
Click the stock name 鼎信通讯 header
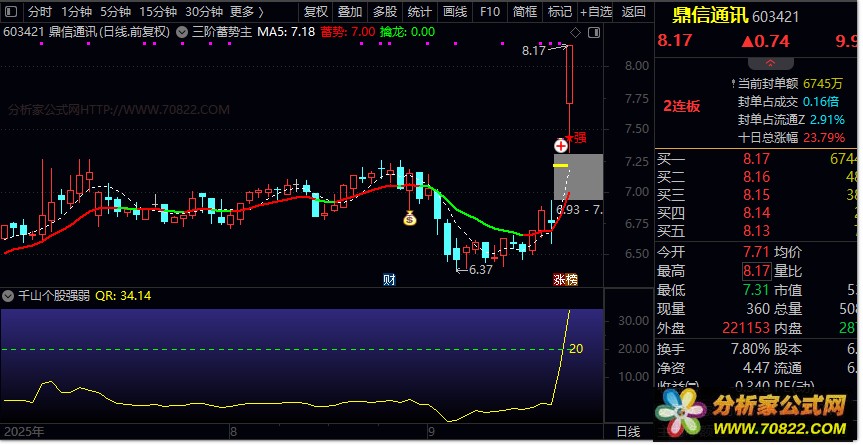[x=710, y=16]
